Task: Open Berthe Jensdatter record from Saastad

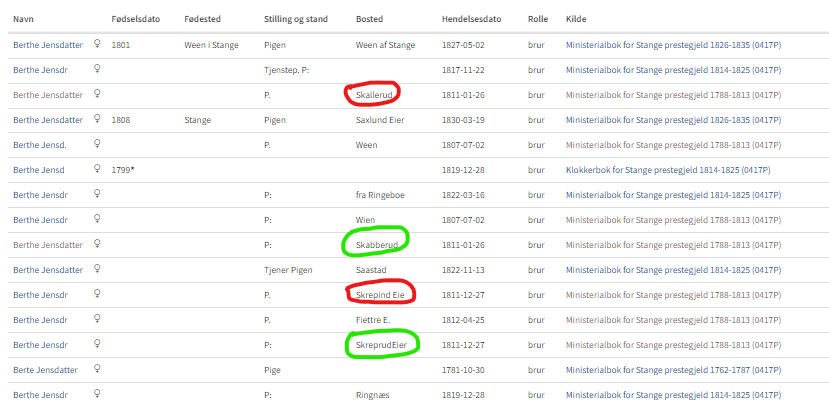Action: coord(48,270)
